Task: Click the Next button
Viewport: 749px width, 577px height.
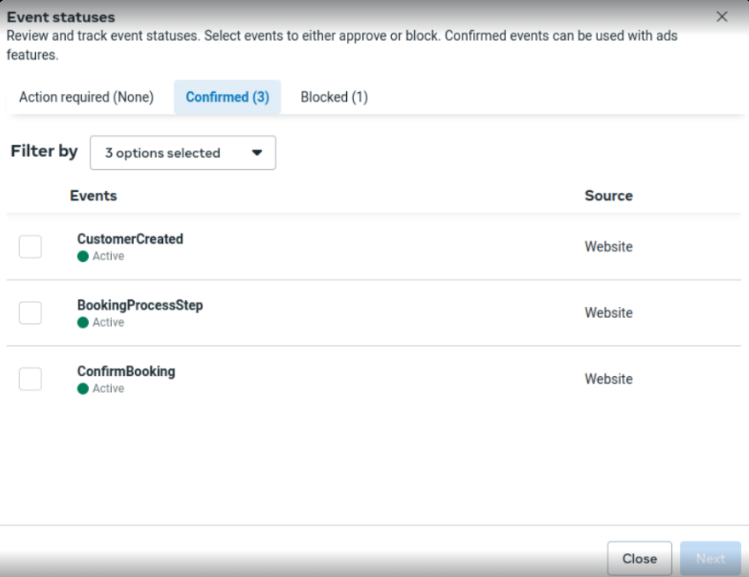Action: pyautogui.click(x=710, y=559)
